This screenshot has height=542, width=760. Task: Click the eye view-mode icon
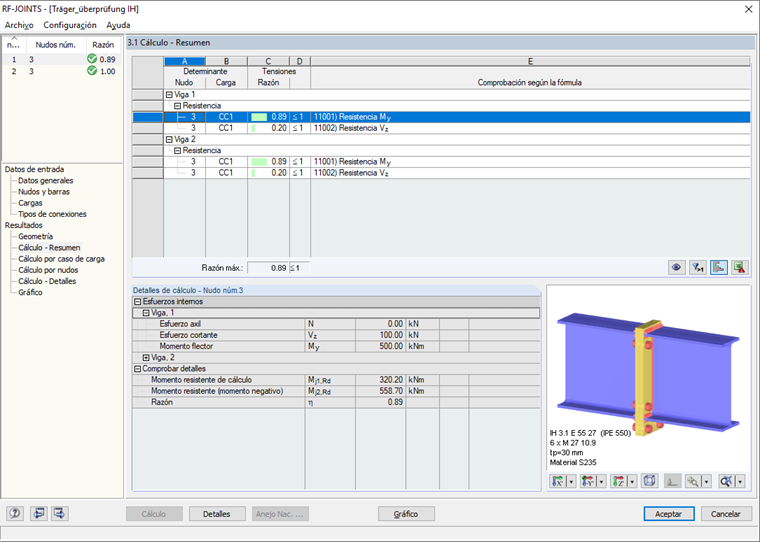coord(677,267)
